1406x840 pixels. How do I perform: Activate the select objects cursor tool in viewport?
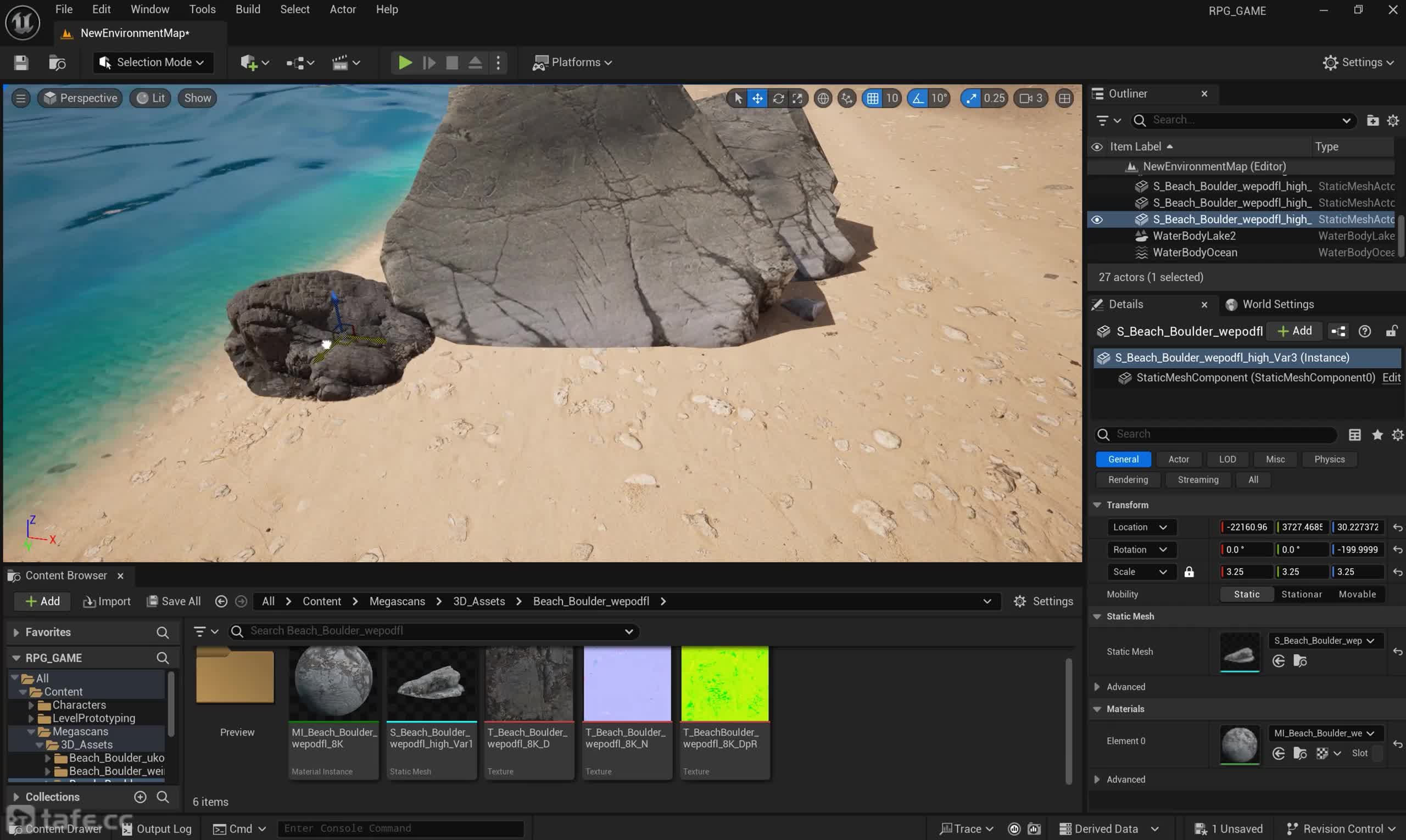tap(738, 98)
